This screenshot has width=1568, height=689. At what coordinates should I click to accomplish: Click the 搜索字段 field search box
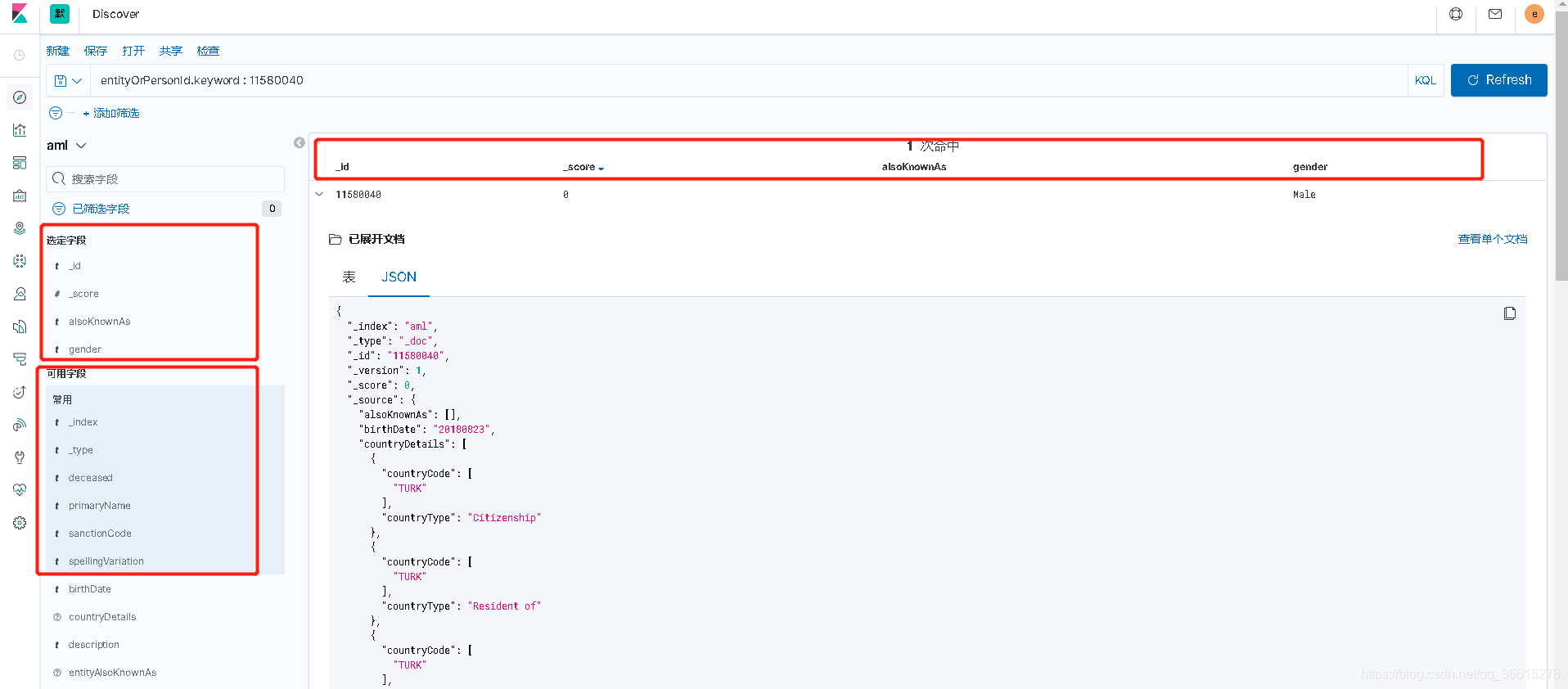pos(165,179)
